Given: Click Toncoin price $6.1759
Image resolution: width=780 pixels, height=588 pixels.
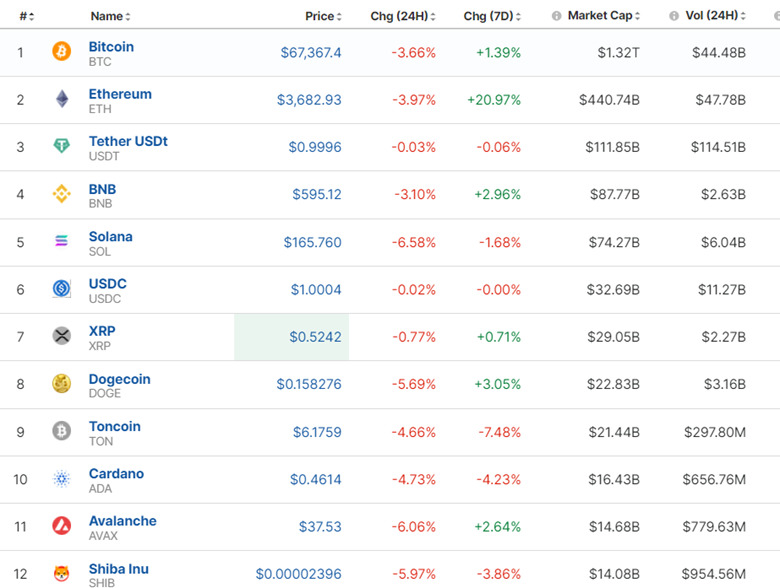Looking at the screenshot, I should tap(317, 432).
